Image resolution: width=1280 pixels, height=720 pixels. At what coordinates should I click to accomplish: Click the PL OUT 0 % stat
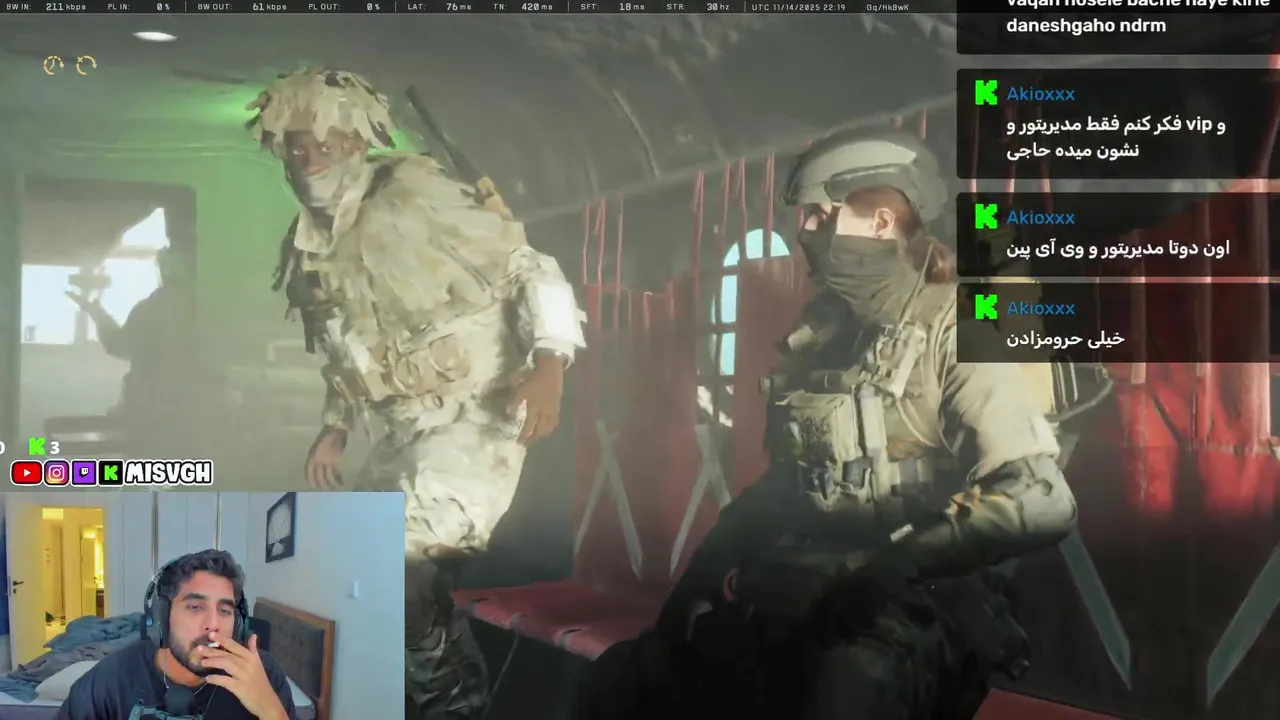[x=343, y=6]
